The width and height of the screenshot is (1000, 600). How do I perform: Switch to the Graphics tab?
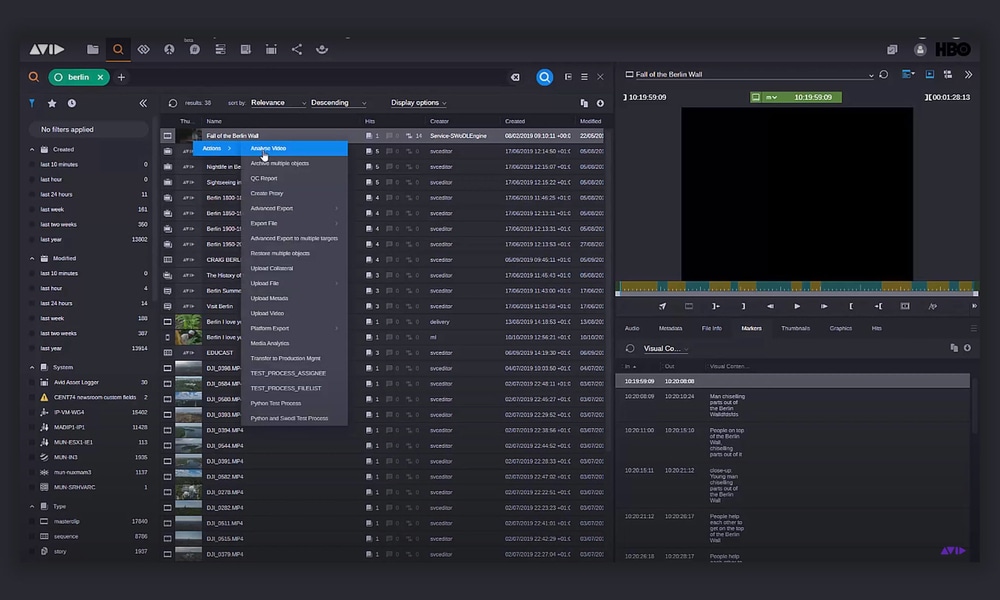pyautogui.click(x=841, y=328)
